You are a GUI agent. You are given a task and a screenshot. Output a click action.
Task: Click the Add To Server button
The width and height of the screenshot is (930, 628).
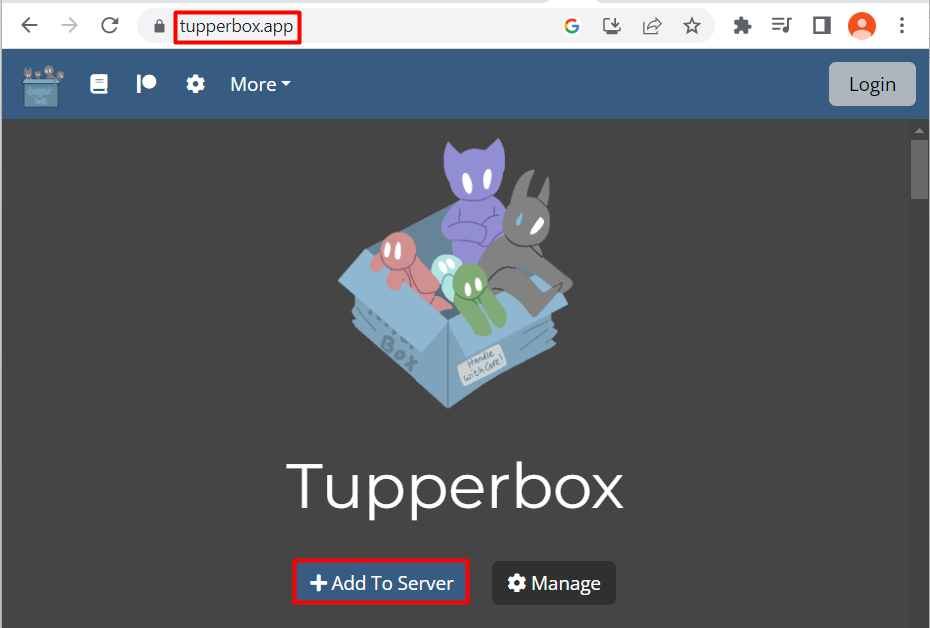(381, 582)
